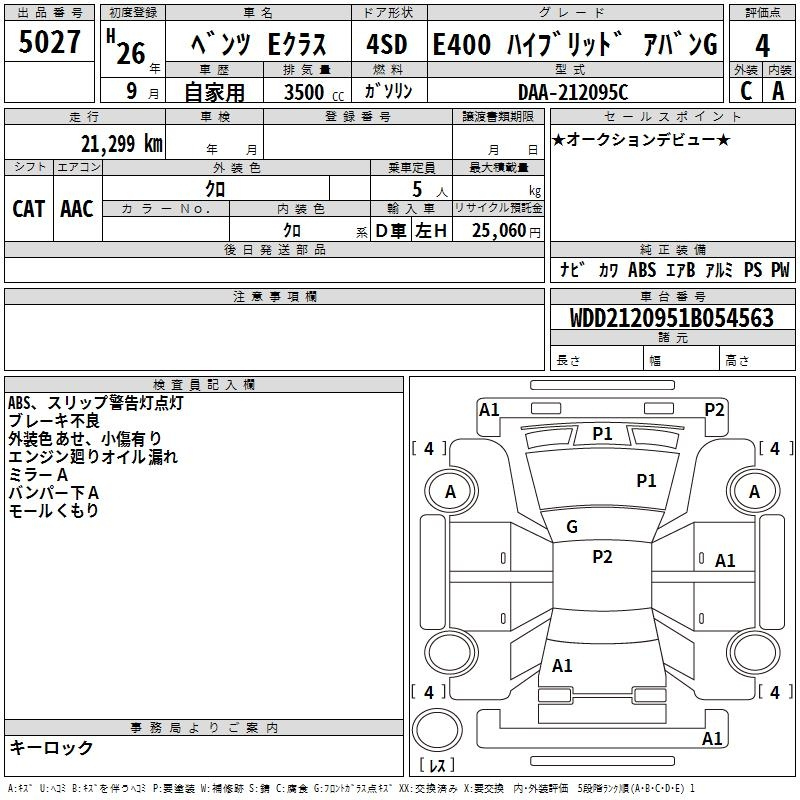800x800 pixels.
Task: Select the 高さ dimension label
Action: pyautogui.click(x=737, y=361)
